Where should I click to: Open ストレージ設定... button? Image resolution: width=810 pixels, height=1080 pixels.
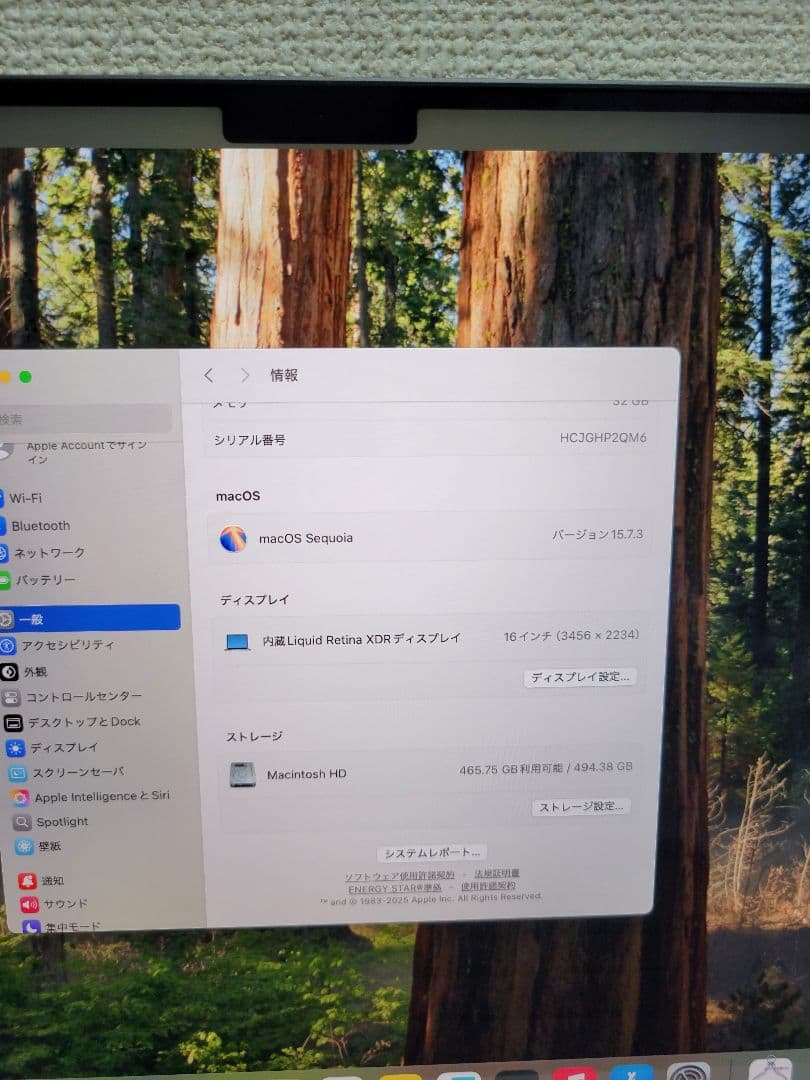581,807
